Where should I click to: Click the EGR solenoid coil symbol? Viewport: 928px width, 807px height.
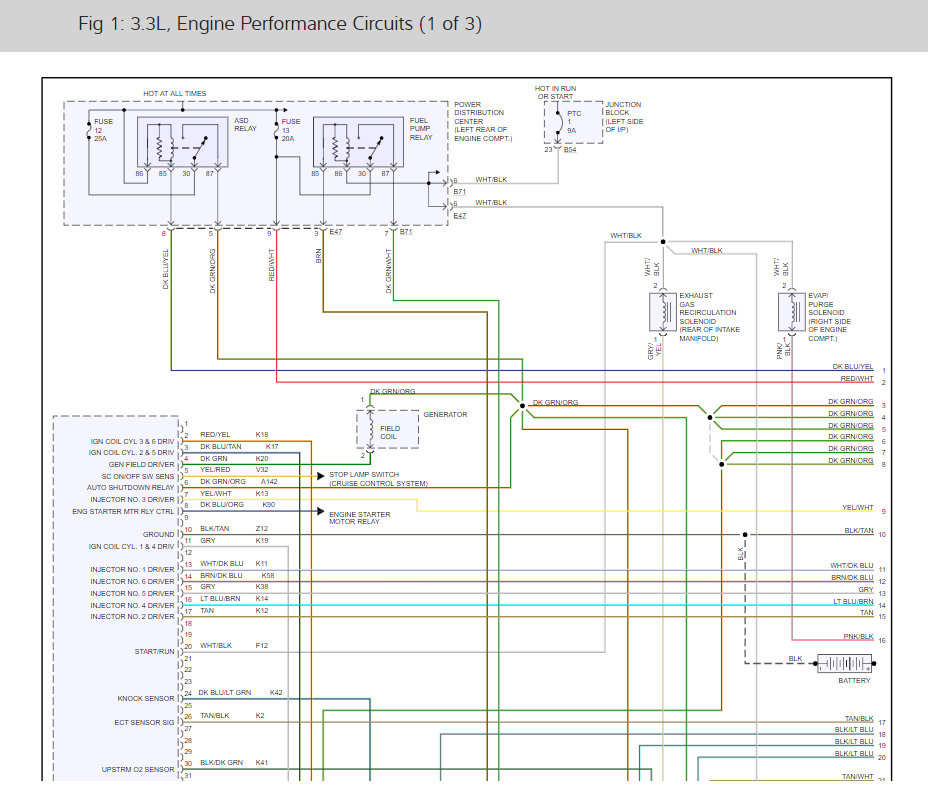(x=663, y=311)
